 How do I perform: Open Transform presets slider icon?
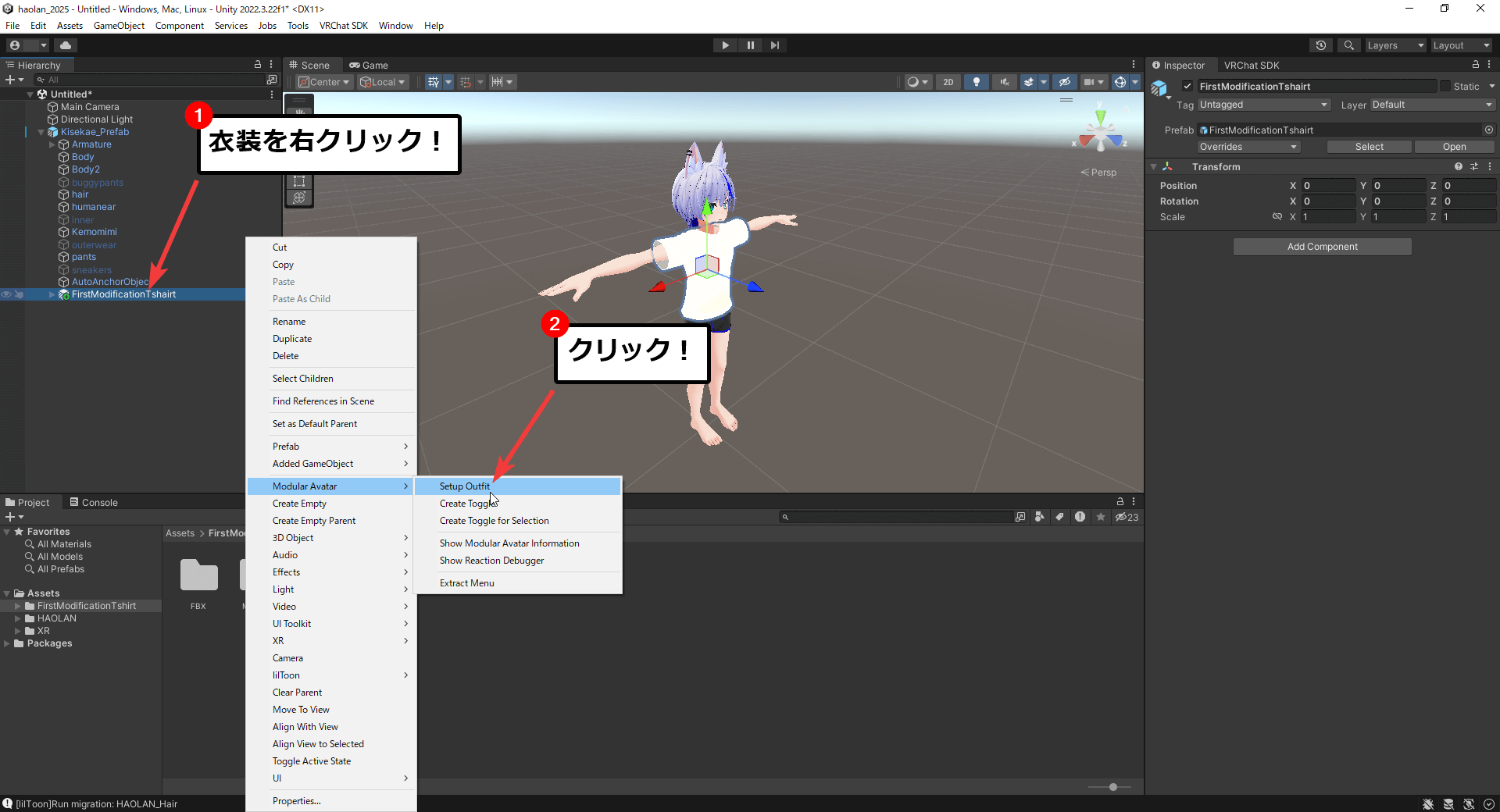(x=1474, y=166)
